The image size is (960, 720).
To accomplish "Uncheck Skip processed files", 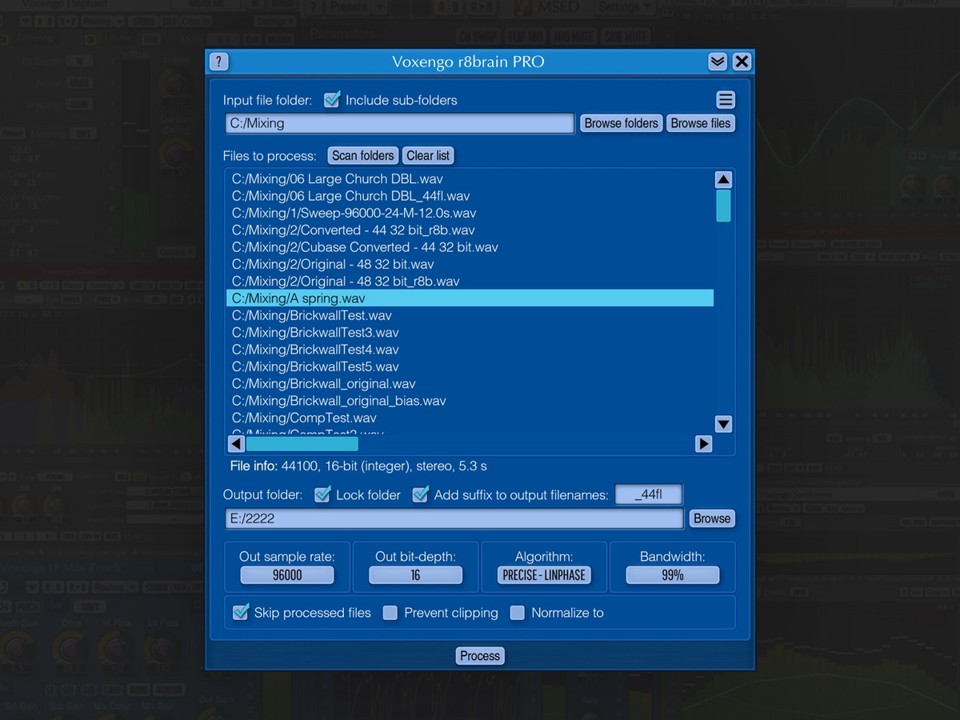I will pyautogui.click(x=241, y=612).
